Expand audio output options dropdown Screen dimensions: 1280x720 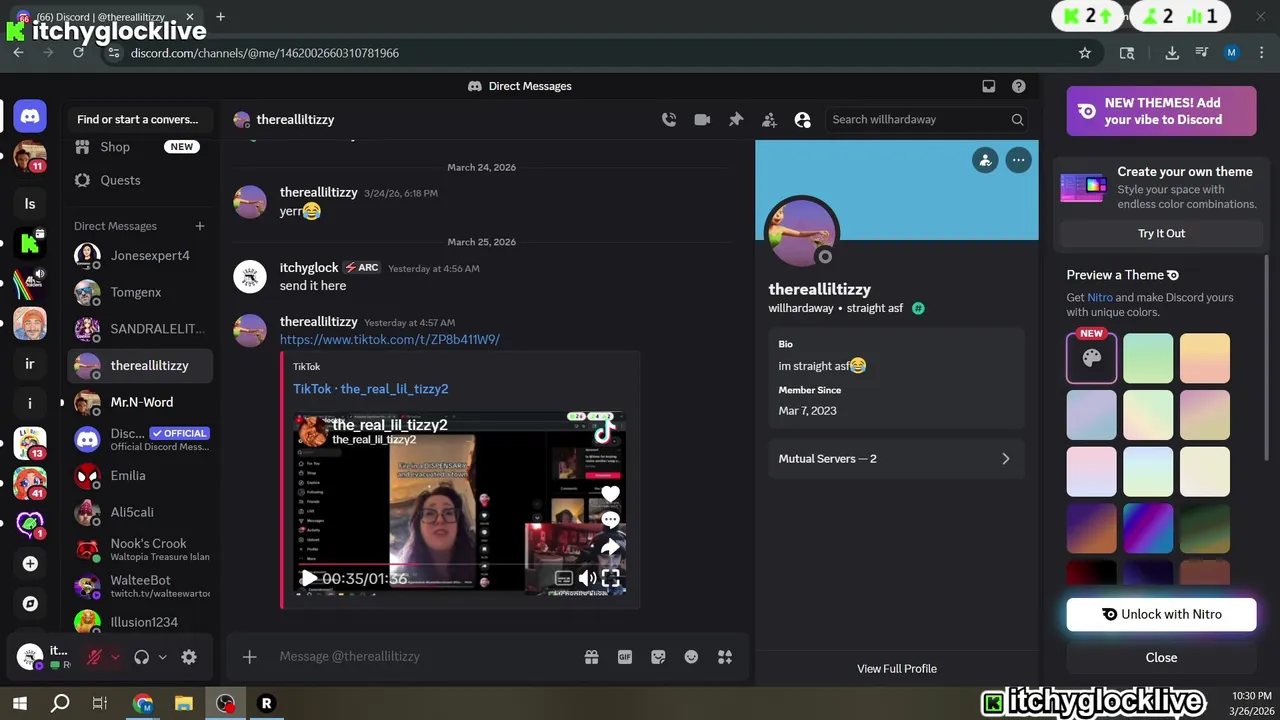162,657
